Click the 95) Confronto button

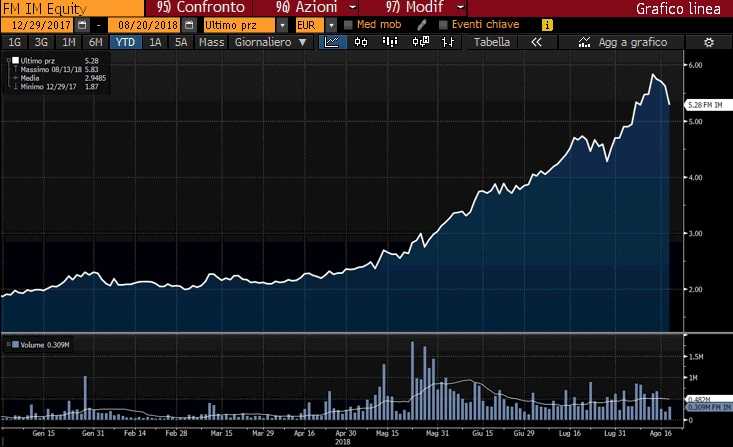(x=200, y=7)
